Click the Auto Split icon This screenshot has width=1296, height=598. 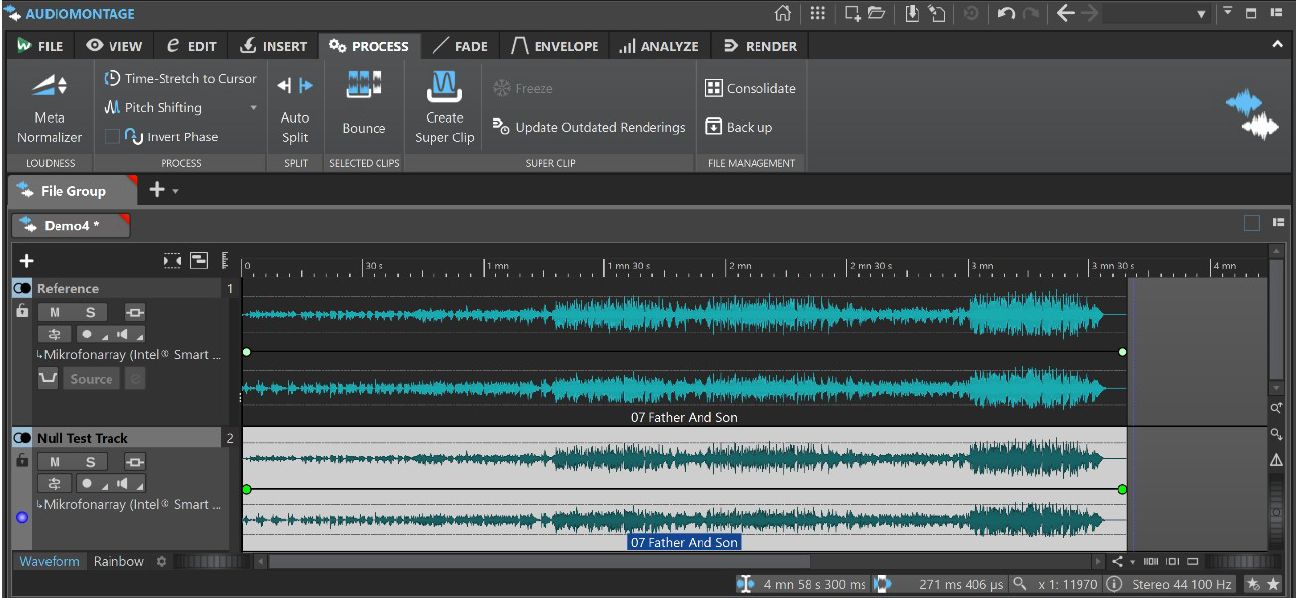point(295,86)
